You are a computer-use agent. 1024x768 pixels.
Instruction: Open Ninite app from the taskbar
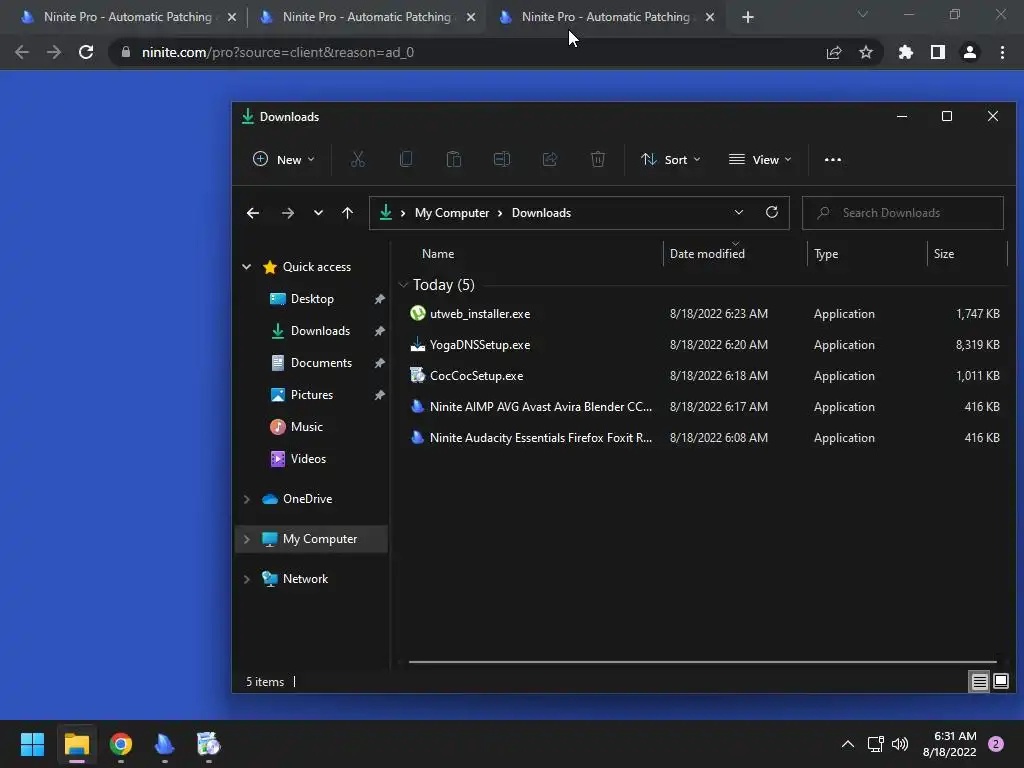tap(165, 744)
